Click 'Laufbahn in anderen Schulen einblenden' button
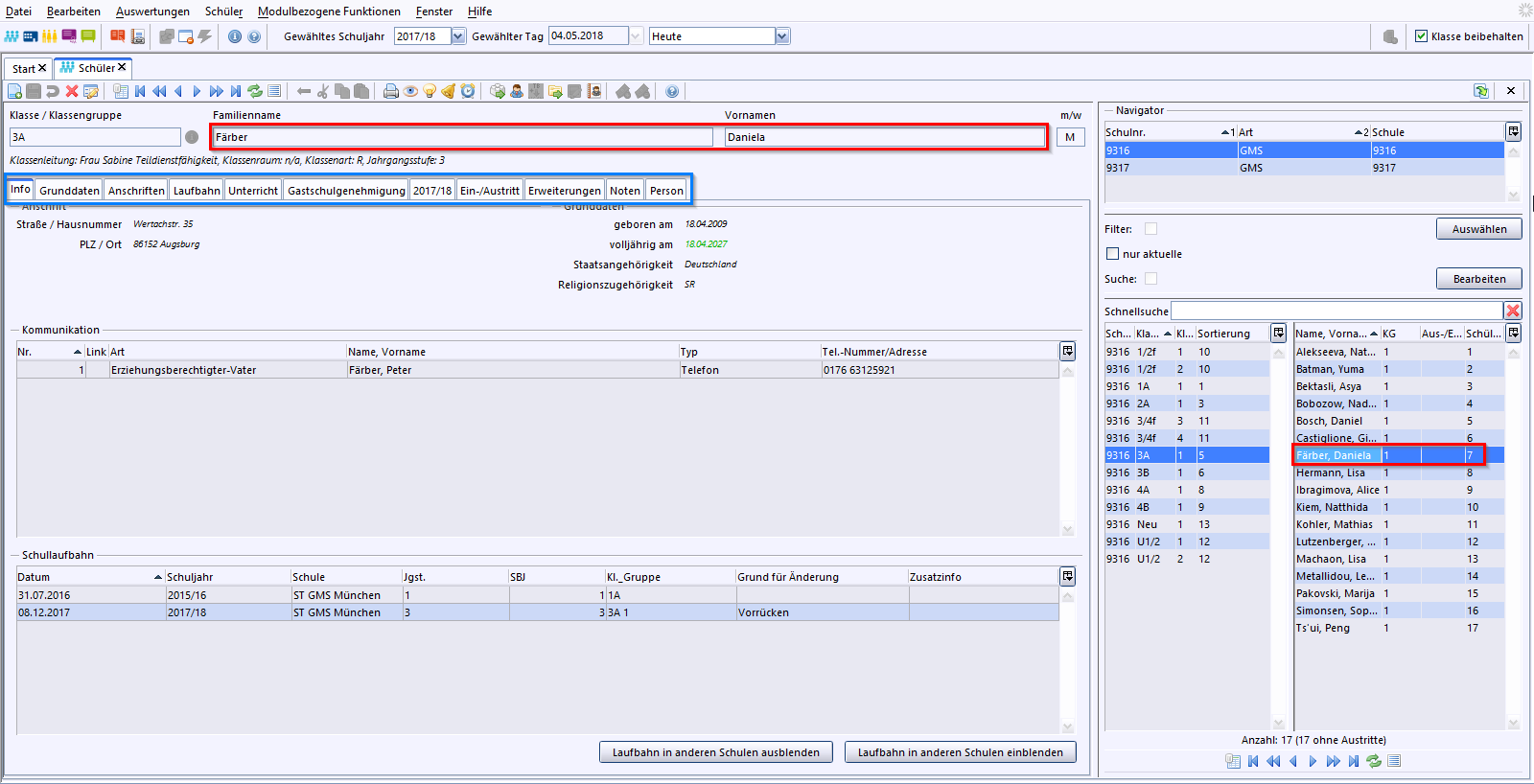The height and width of the screenshot is (784, 1534). point(961,752)
